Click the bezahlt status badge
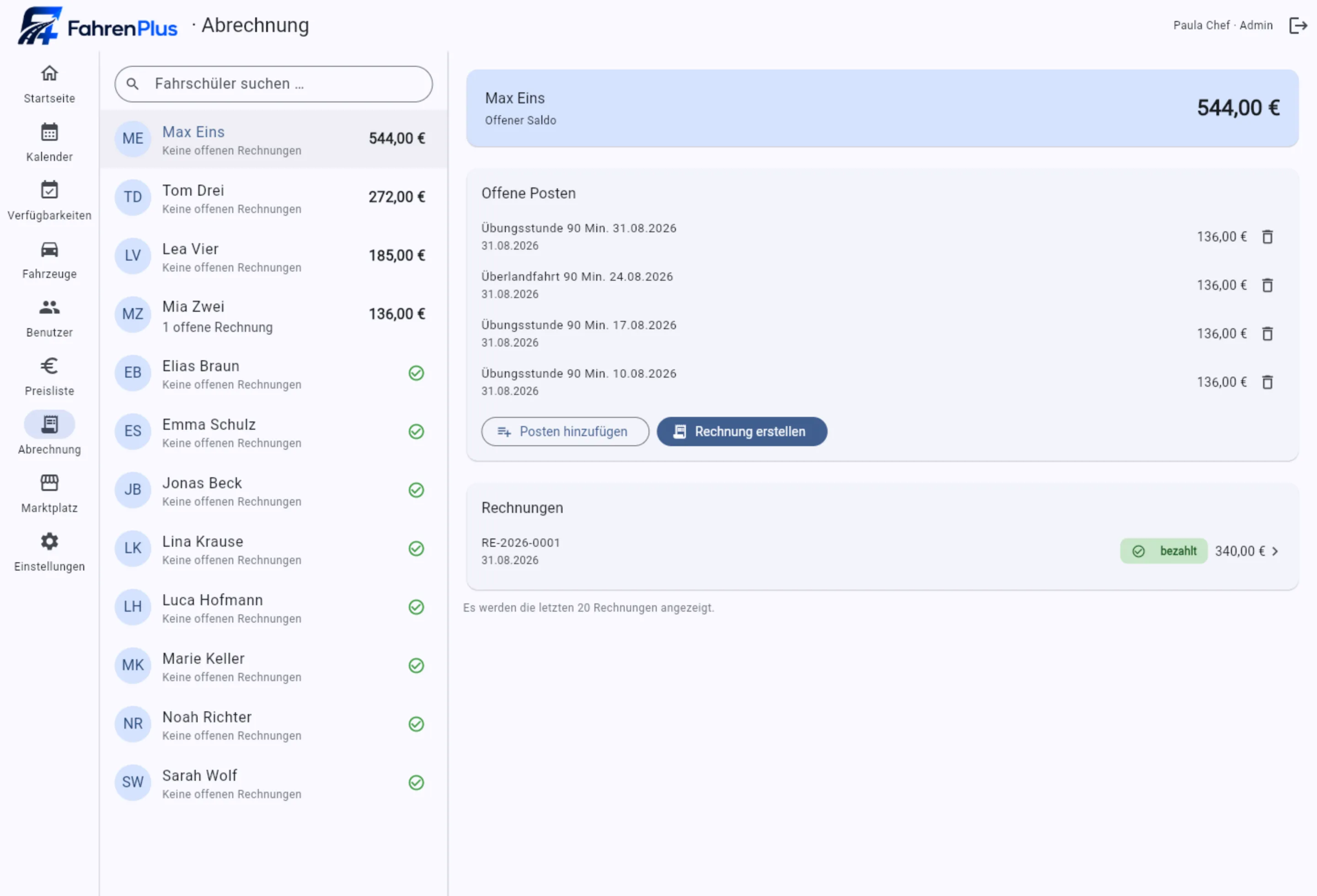This screenshot has height=896, width=1317. (x=1163, y=551)
